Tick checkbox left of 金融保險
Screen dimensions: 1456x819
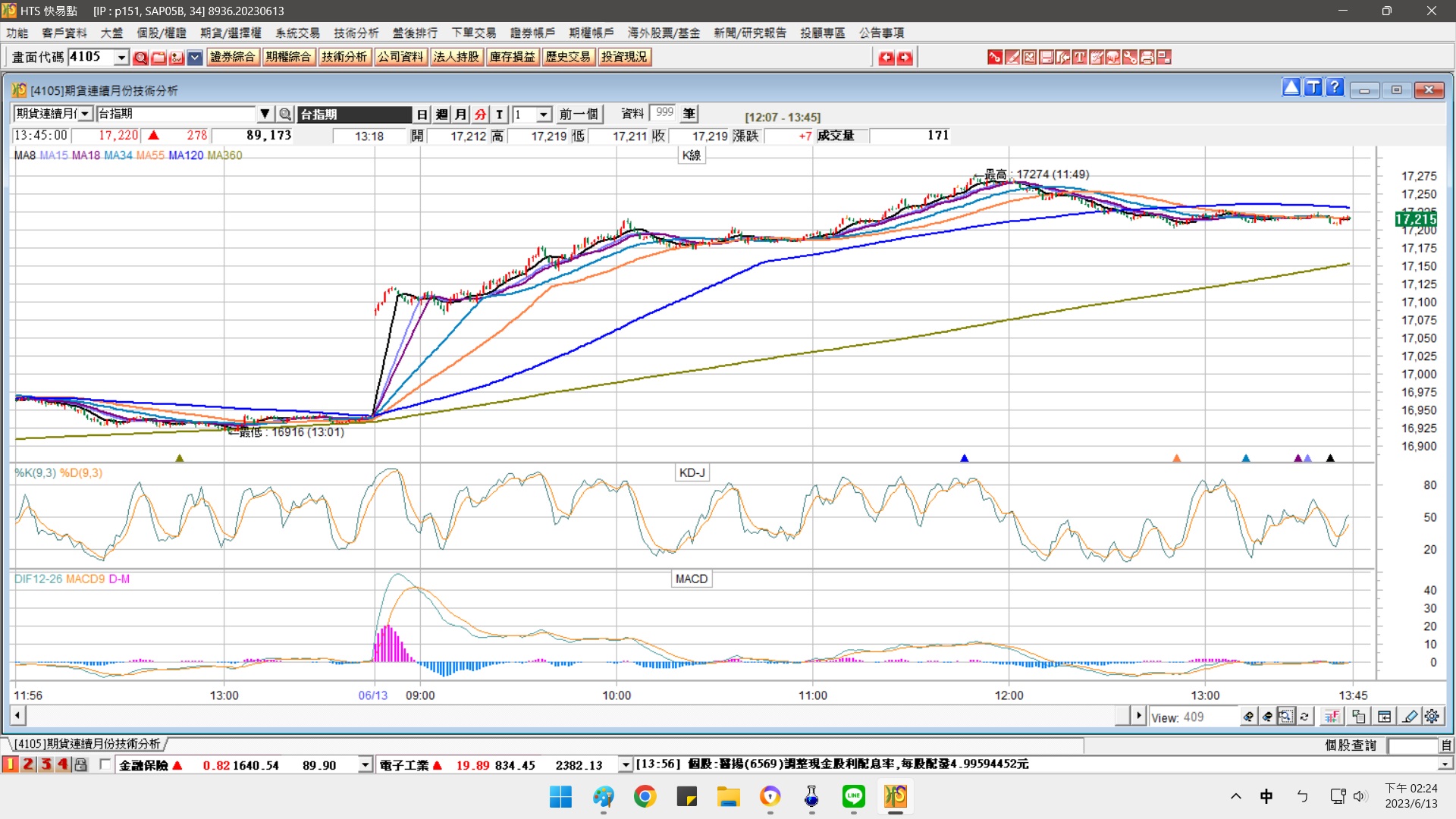tap(105, 764)
